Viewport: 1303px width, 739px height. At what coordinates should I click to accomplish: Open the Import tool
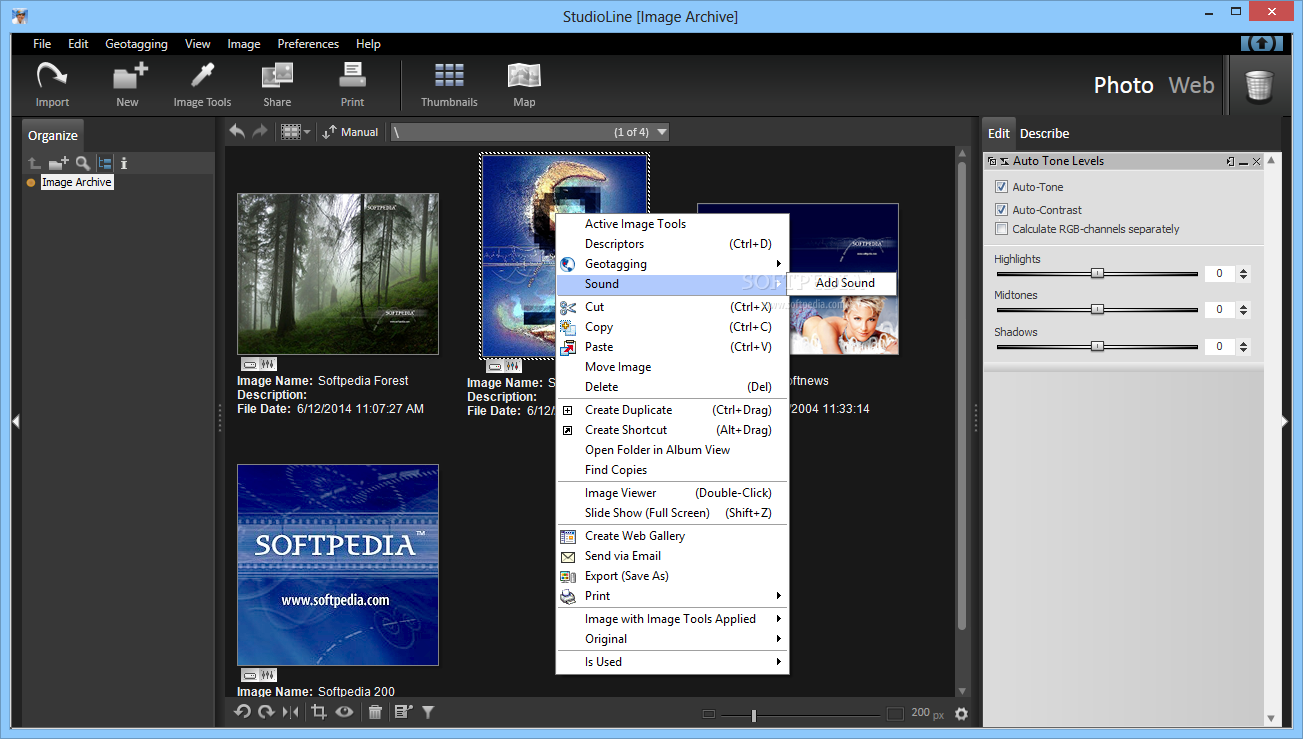(52, 84)
